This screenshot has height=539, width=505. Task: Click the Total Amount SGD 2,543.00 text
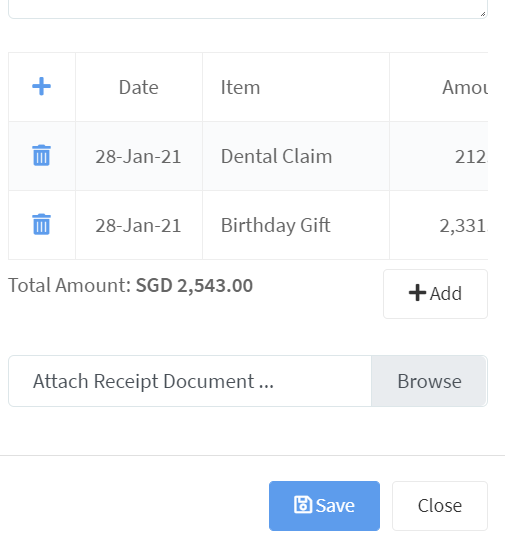130,285
